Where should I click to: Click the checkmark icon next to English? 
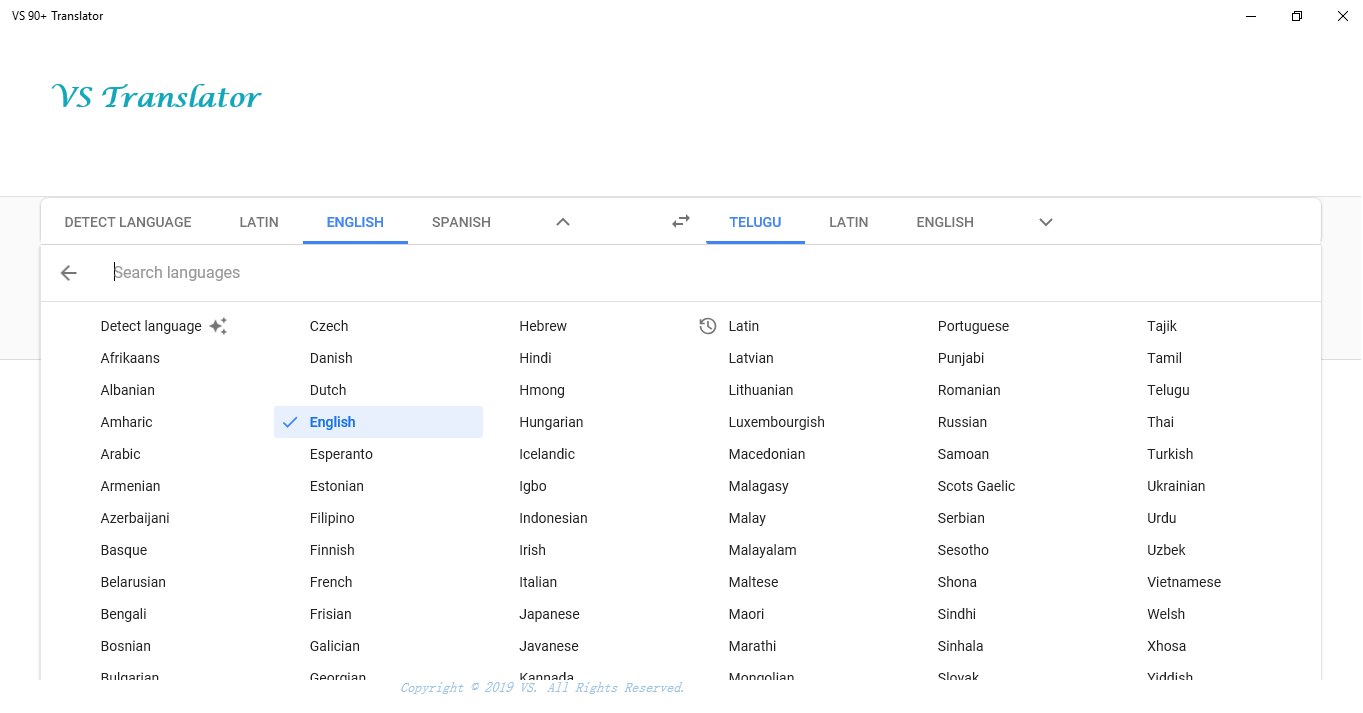coord(290,422)
